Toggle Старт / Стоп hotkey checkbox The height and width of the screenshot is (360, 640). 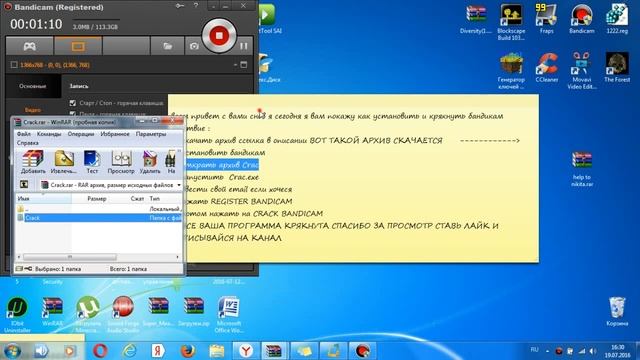[73, 103]
